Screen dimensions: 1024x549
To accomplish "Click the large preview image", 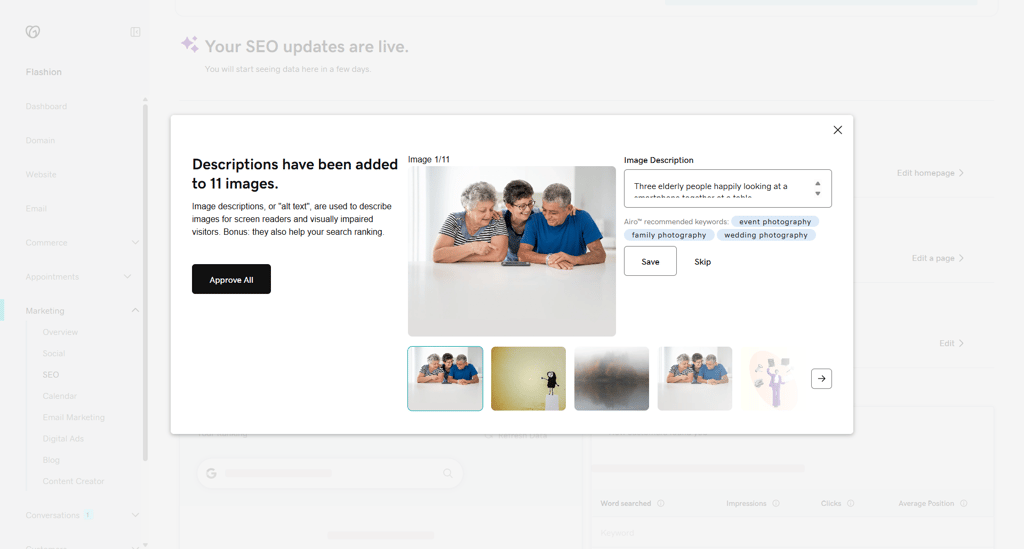I will click(512, 251).
